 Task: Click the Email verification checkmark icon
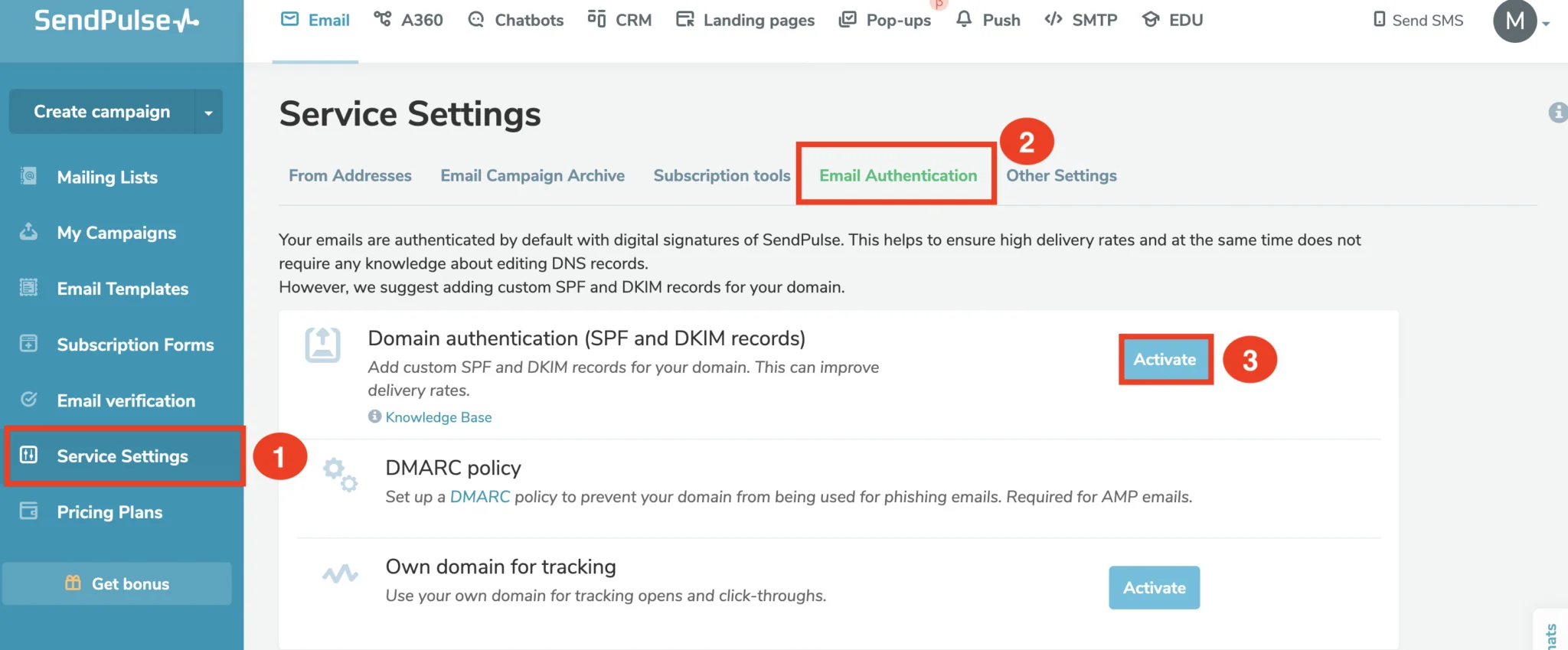[x=28, y=399]
